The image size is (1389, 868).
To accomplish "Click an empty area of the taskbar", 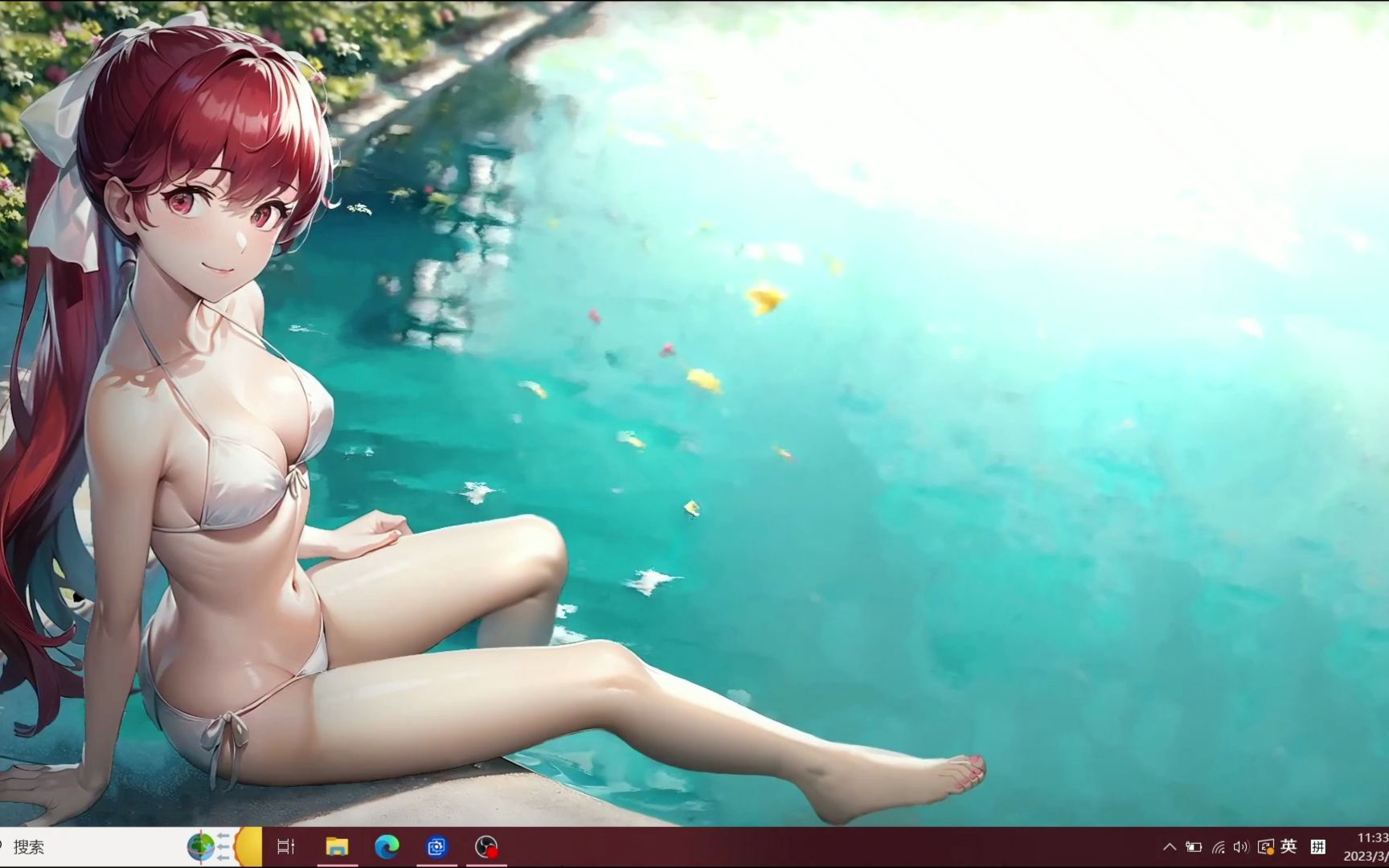I will [x=804, y=847].
